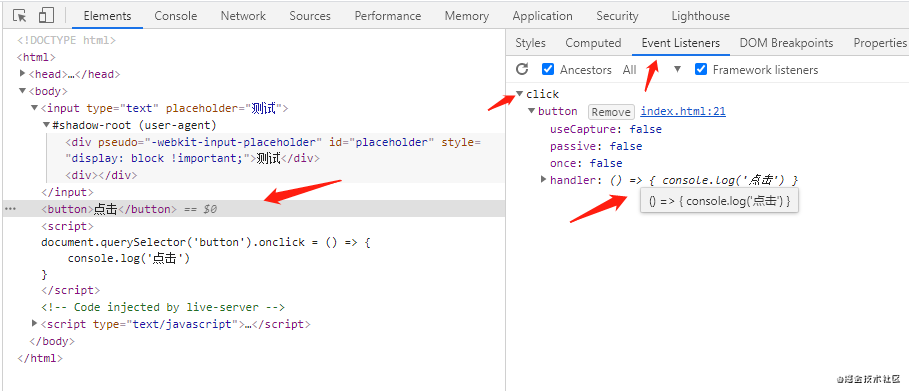
Task: Open the Memory tab
Action: pyautogui.click(x=468, y=16)
